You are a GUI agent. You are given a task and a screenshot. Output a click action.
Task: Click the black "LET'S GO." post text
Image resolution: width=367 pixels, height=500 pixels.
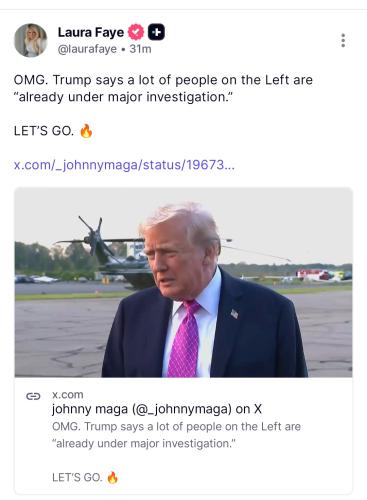[x=44, y=131]
